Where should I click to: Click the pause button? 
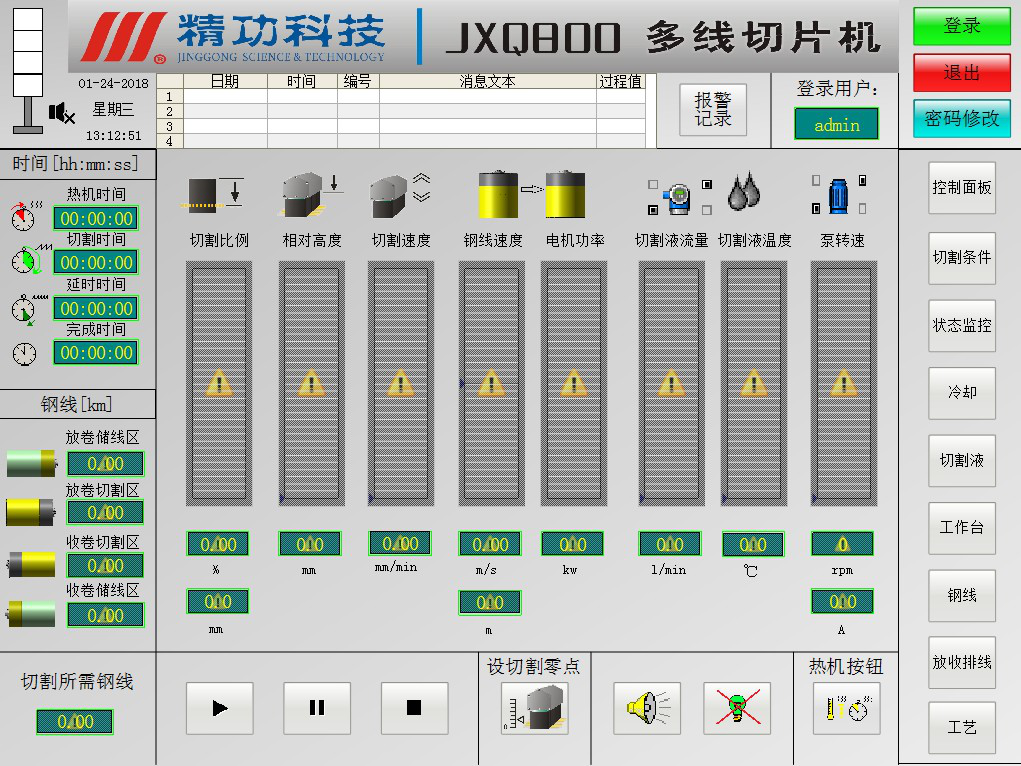316,708
